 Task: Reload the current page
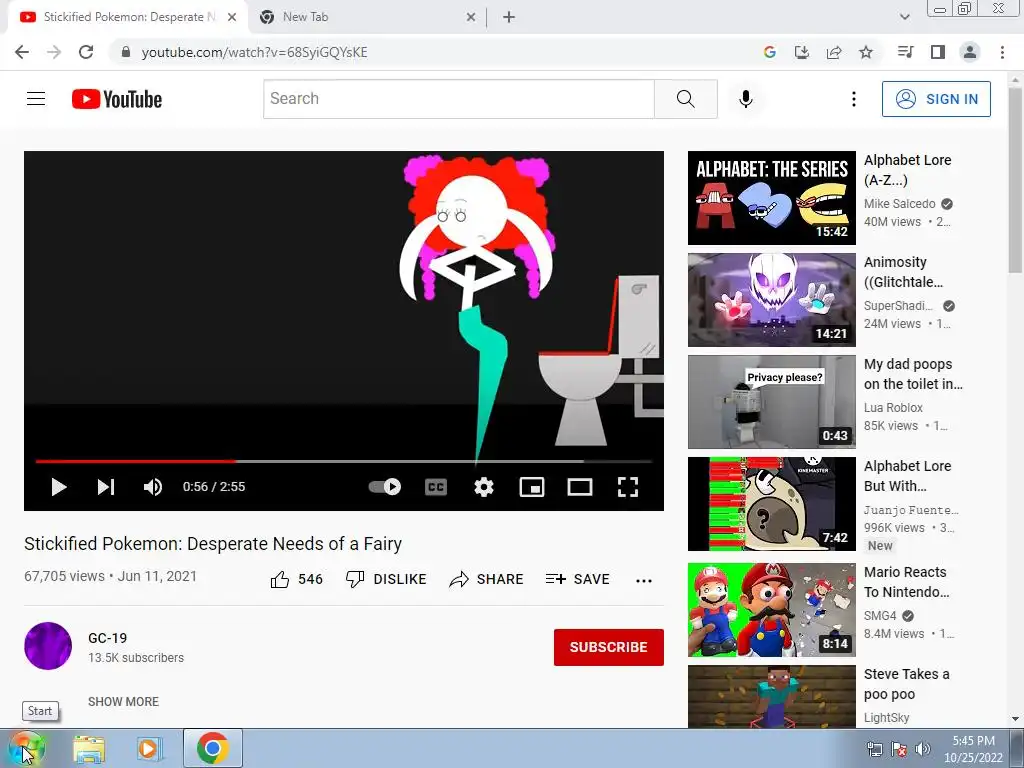86,52
